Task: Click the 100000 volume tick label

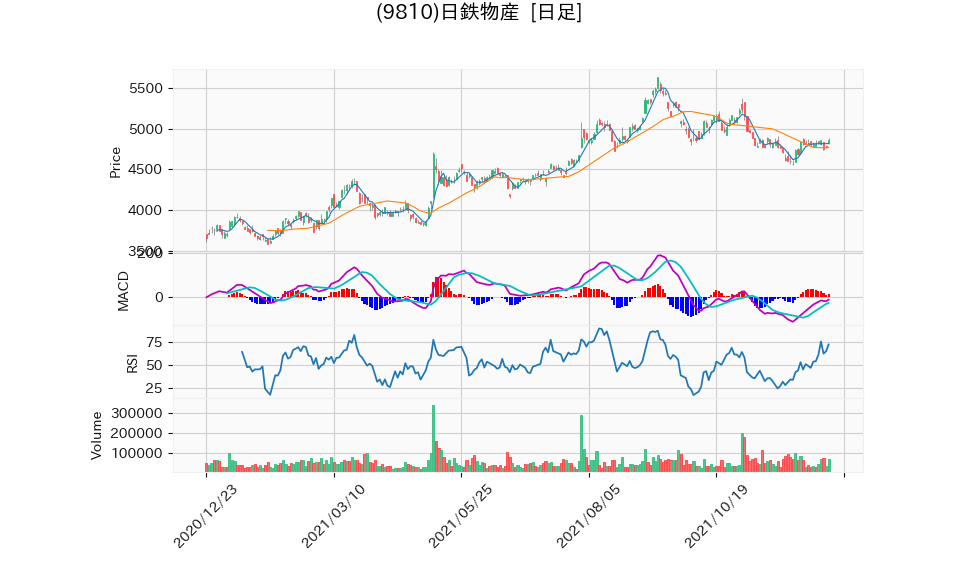Action: 137,453
